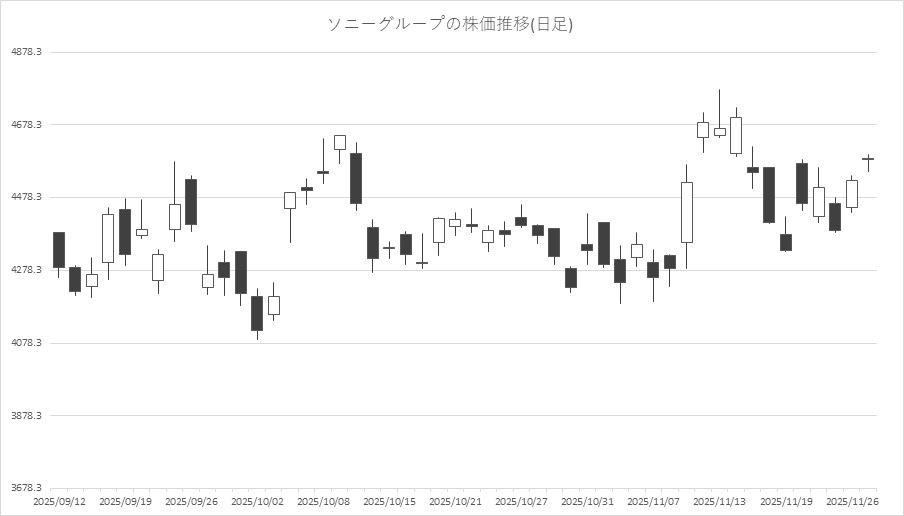Click the 4678.3 y-axis label
904x516 pixels.
click(25, 125)
